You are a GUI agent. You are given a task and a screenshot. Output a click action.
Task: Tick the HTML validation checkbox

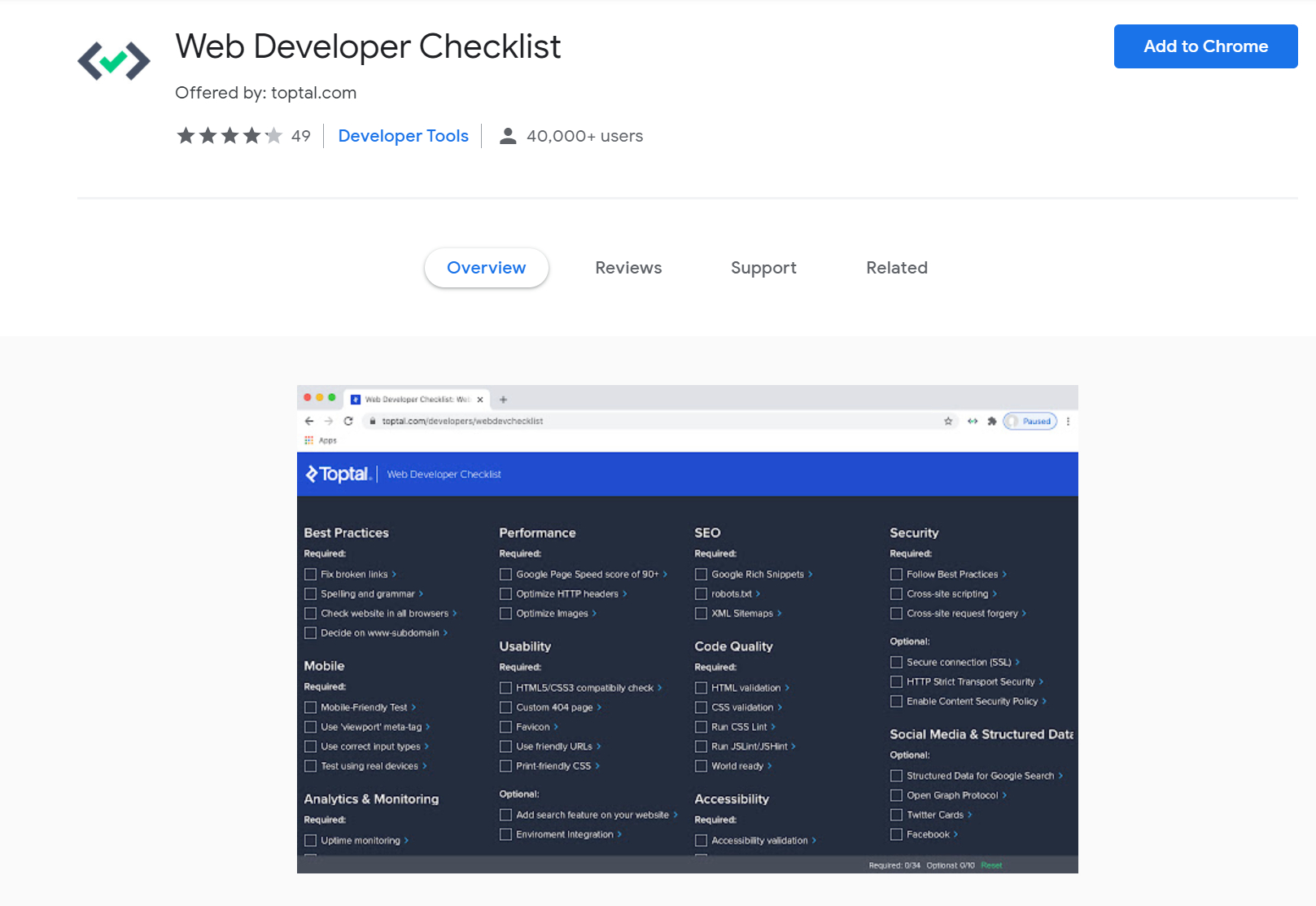tap(701, 688)
